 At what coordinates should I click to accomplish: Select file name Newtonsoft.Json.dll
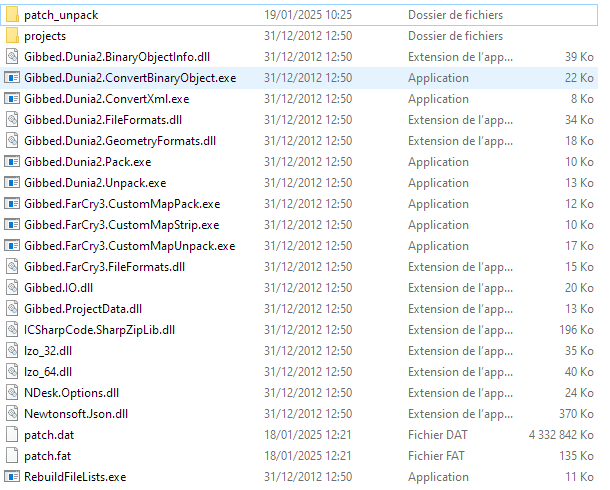point(76,414)
